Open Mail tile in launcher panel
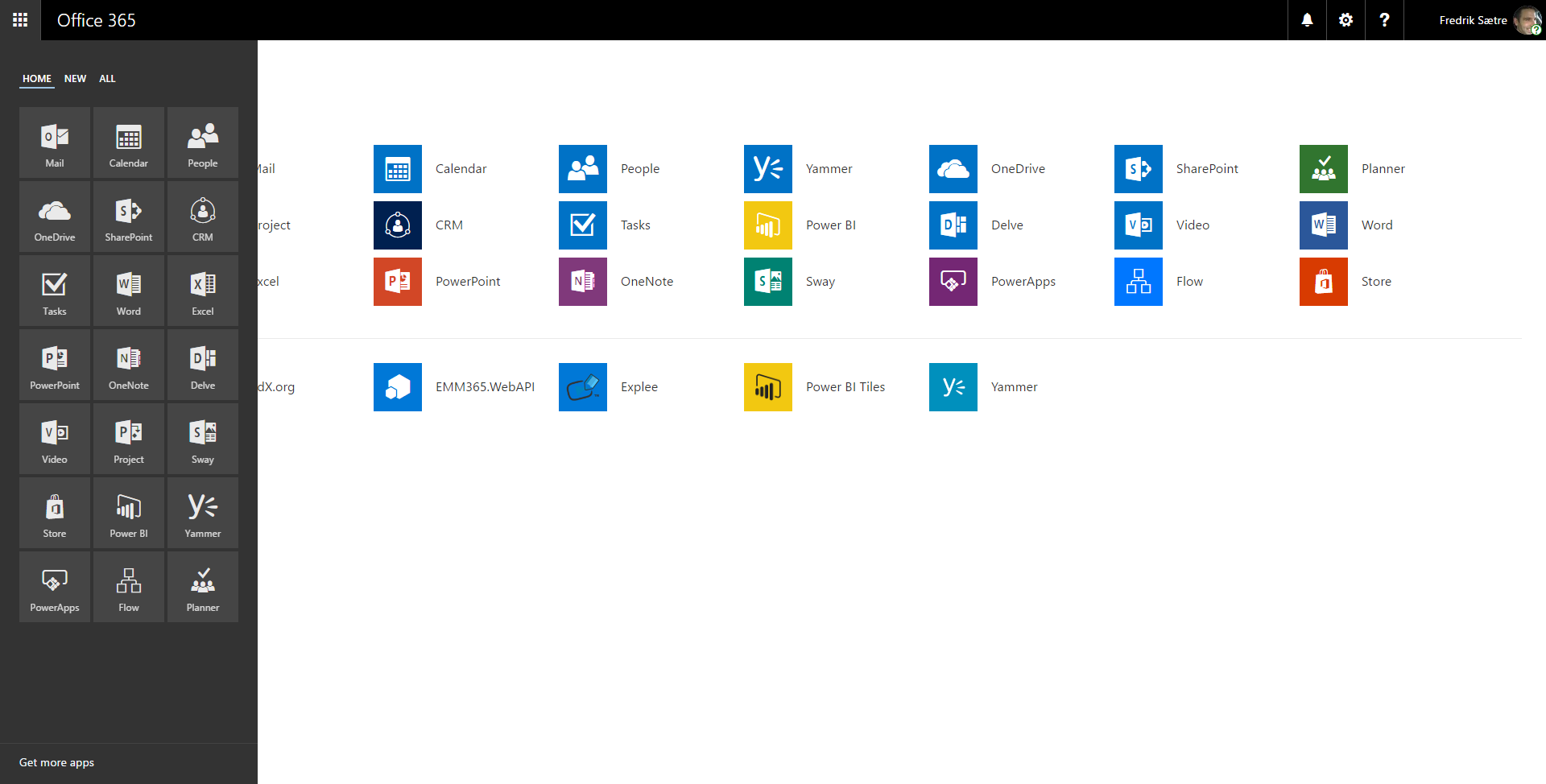Image resolution: width=1546 pixels, height=784 pixels. click(55, 142)
